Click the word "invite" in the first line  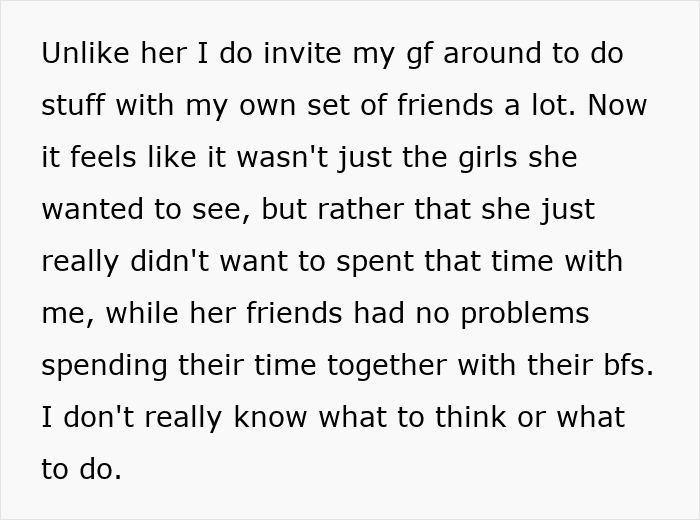(303, 53)
